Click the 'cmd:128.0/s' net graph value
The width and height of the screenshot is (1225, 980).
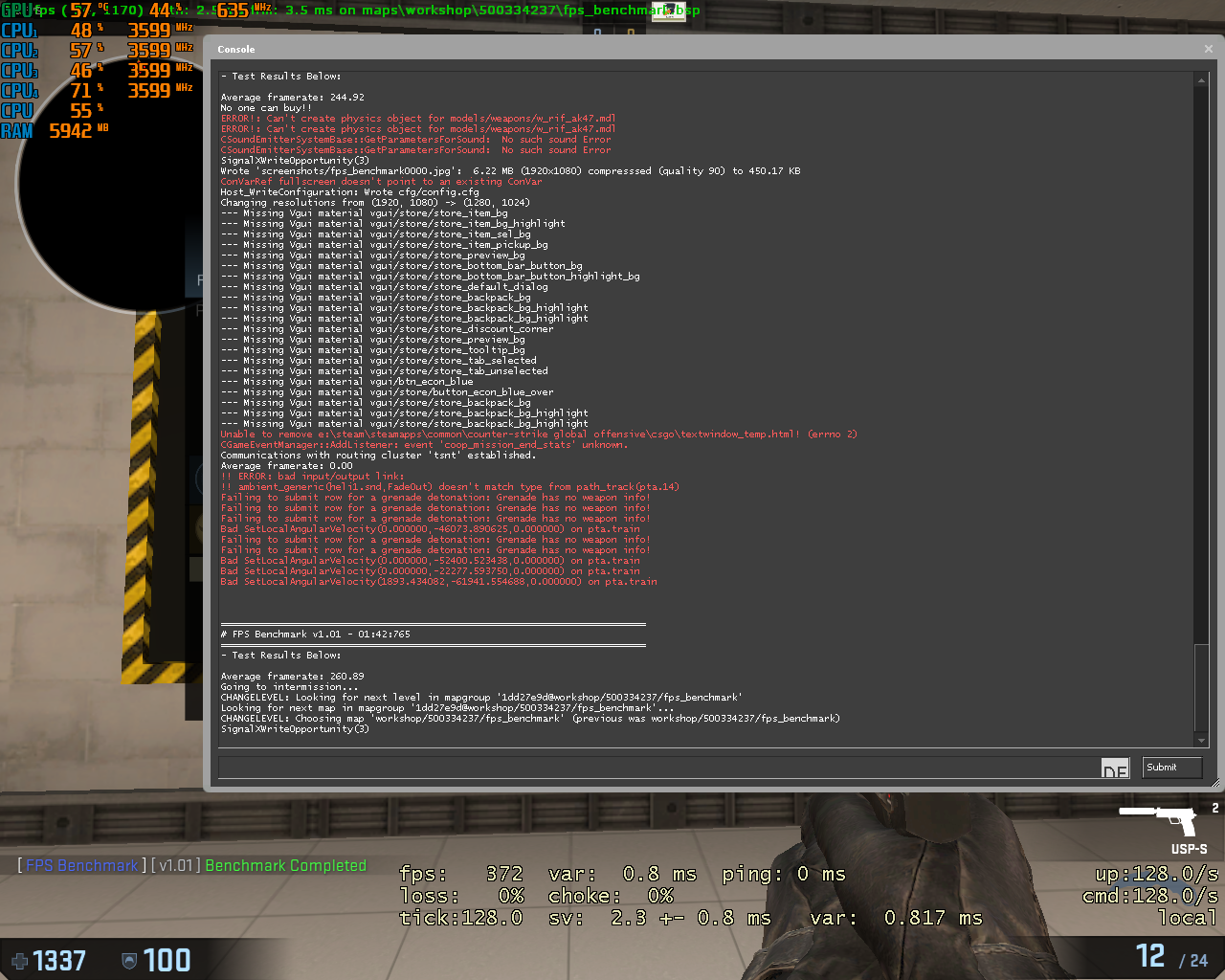point(1150,896)
